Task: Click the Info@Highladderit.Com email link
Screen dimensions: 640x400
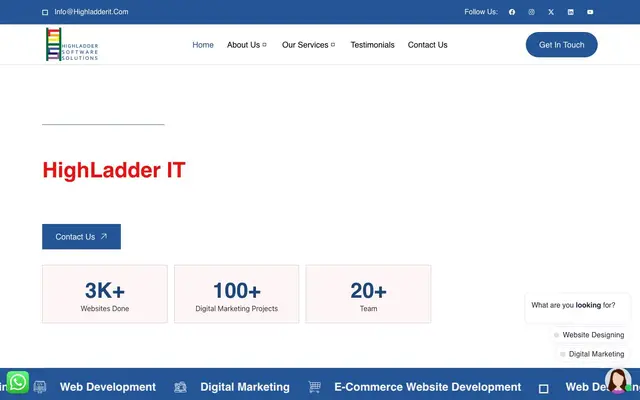Action: [91, 12]
